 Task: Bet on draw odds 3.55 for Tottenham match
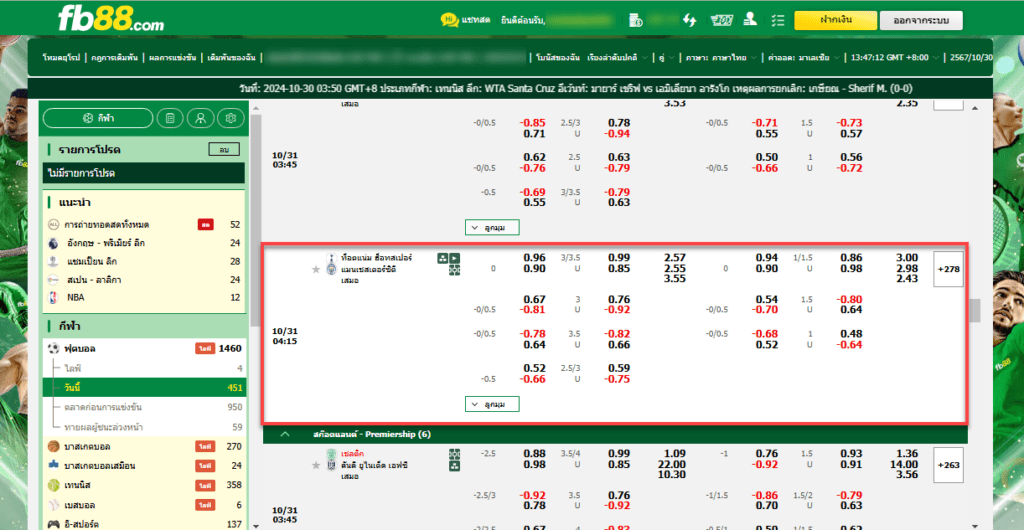[674, 279]
